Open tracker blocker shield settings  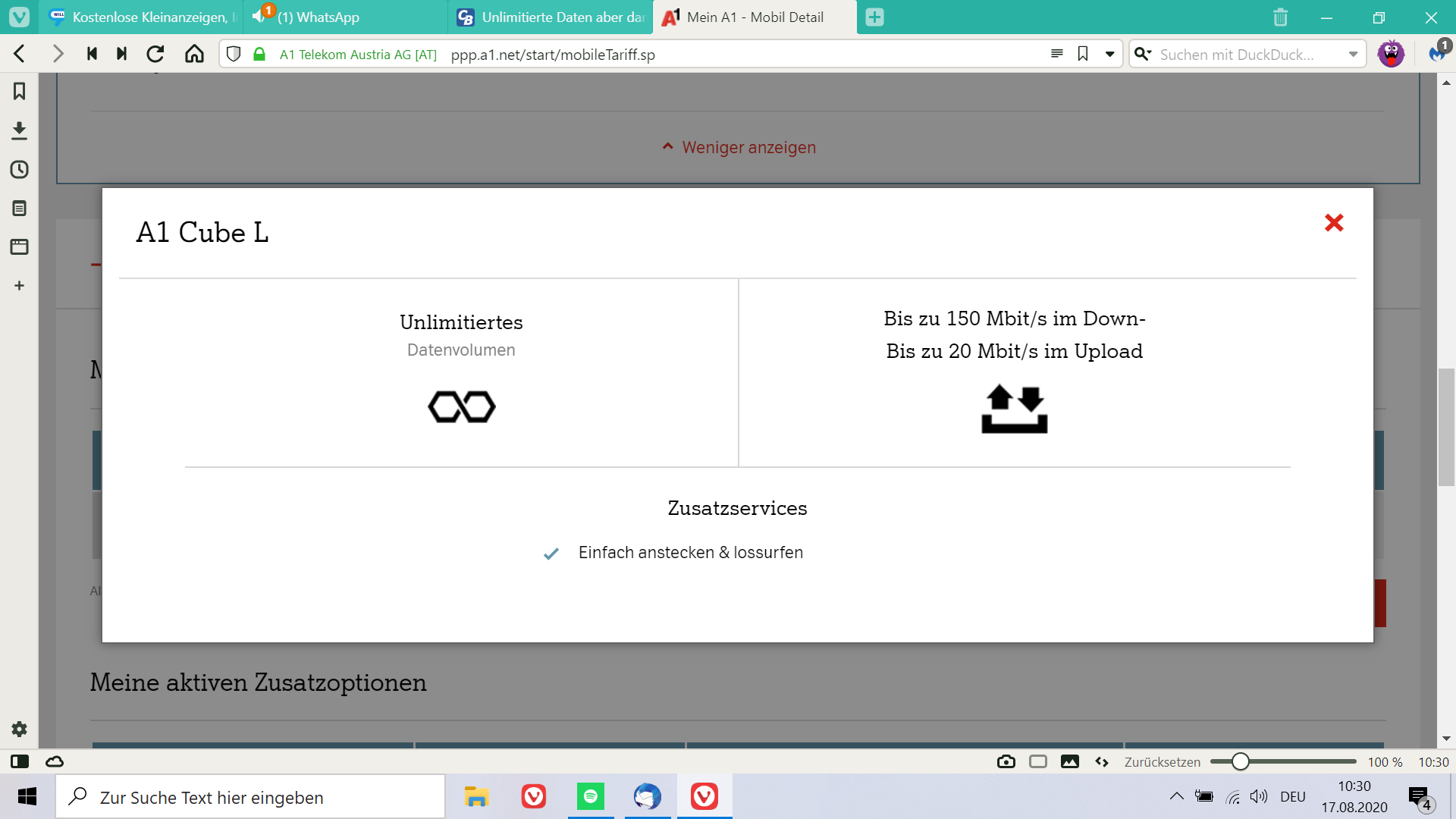pyautogui.click(x=234, y=54)
